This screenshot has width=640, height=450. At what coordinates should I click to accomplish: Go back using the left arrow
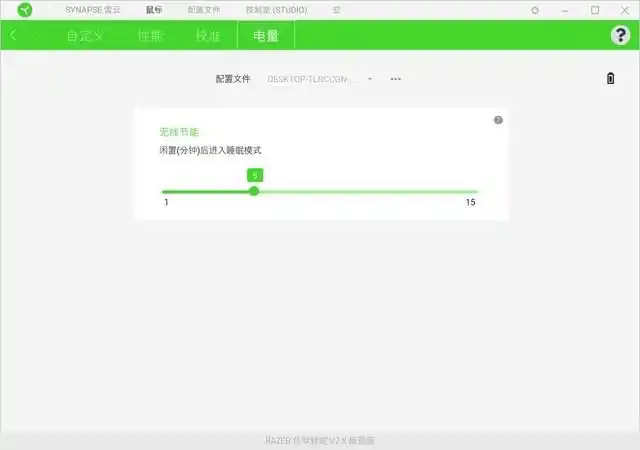(x=13, y=35)
